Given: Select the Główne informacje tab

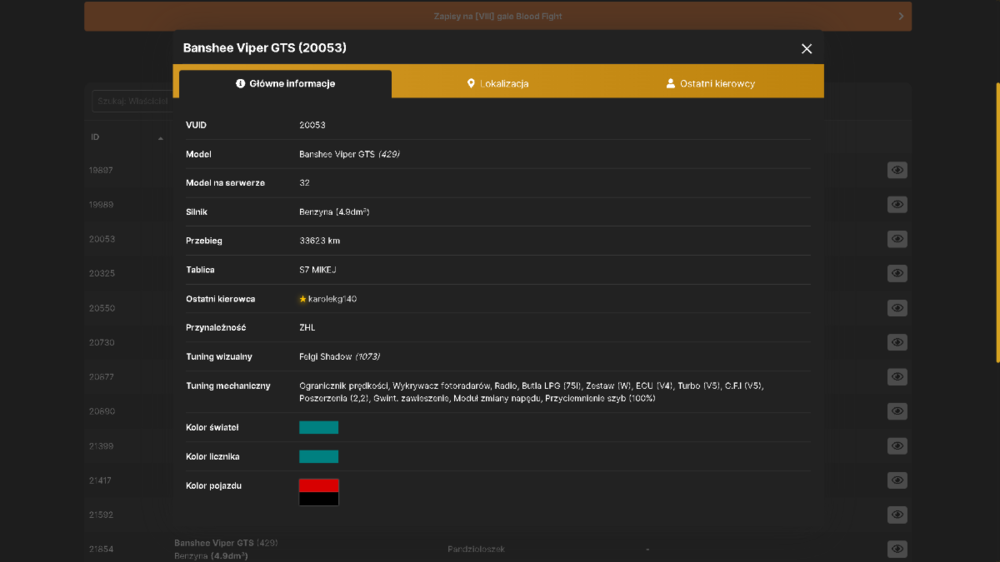Looking at the screenshot, I should pos(285,84).
